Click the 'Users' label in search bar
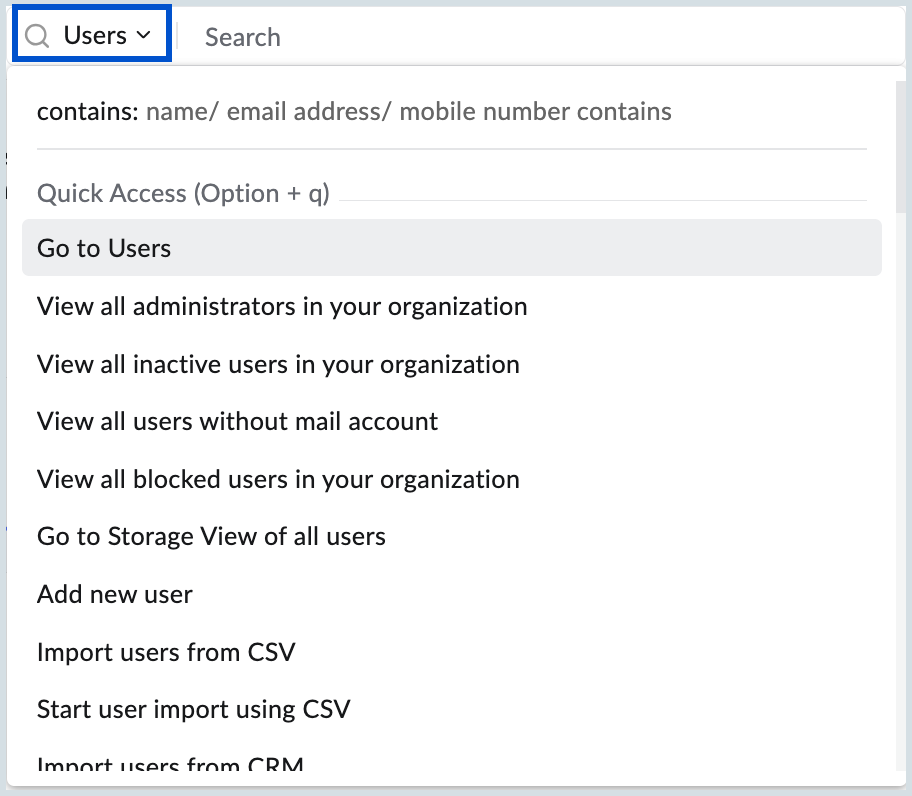The width and height of the screenshot is (912, 796). [x=95, y=36]
